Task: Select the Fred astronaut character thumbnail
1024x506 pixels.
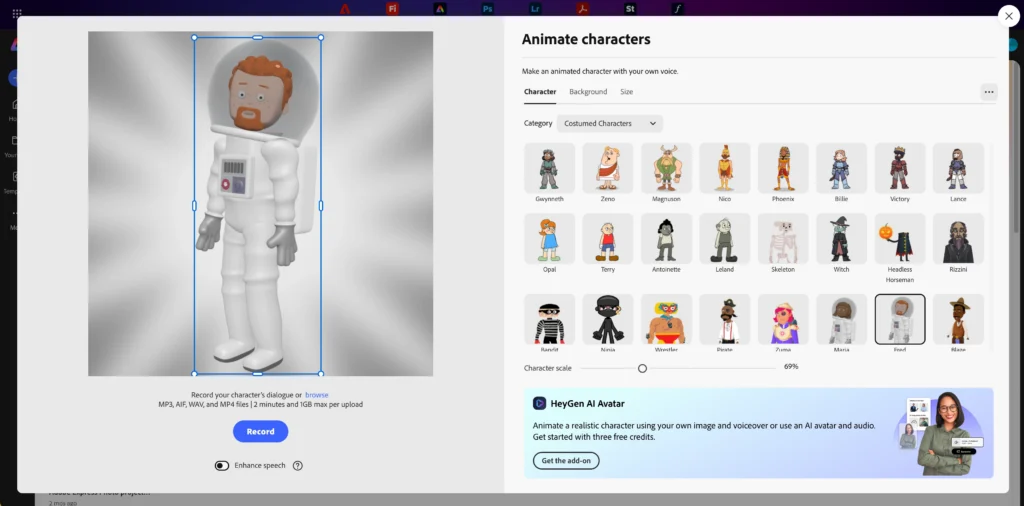Action: 900,319
